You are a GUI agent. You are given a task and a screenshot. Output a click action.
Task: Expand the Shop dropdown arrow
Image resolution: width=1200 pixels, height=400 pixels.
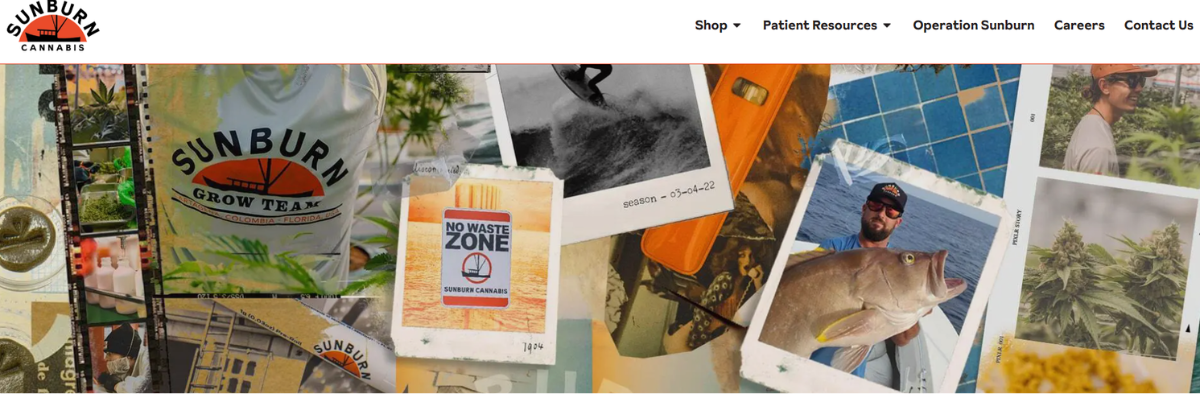pos(737,26)
